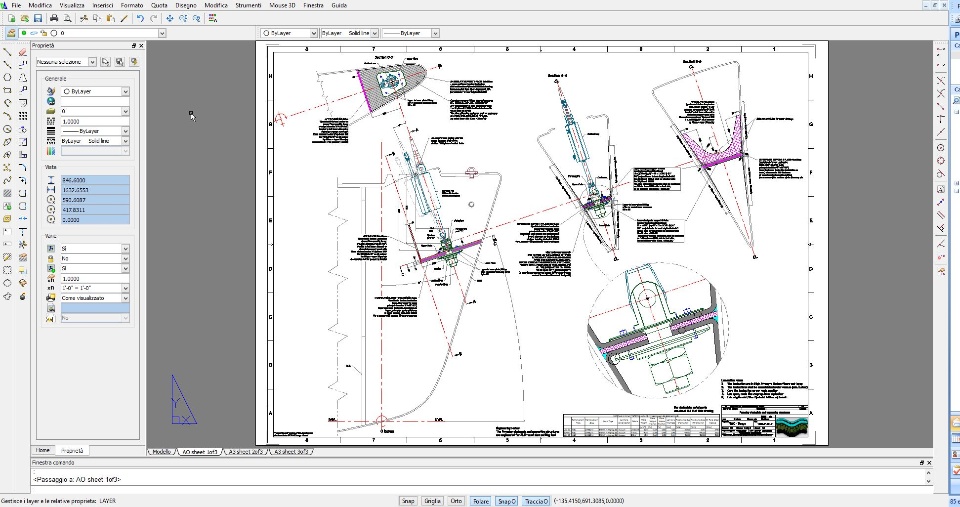
Task: Open the Nessuna selezione dropdown
Action: (x=92, y=62)
